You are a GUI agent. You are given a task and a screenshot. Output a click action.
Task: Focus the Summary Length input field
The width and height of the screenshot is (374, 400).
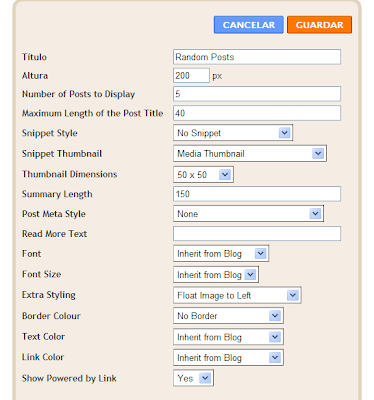[257, 194]
